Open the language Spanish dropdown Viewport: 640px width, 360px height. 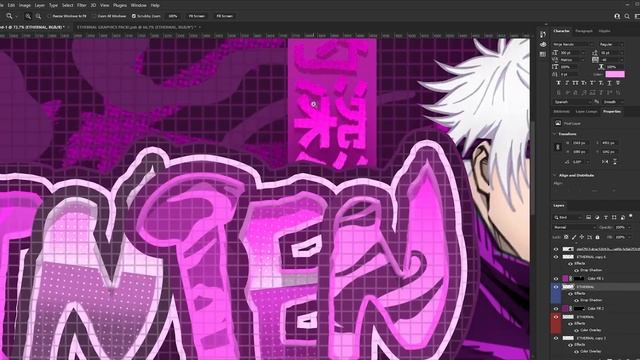(571, 102)
